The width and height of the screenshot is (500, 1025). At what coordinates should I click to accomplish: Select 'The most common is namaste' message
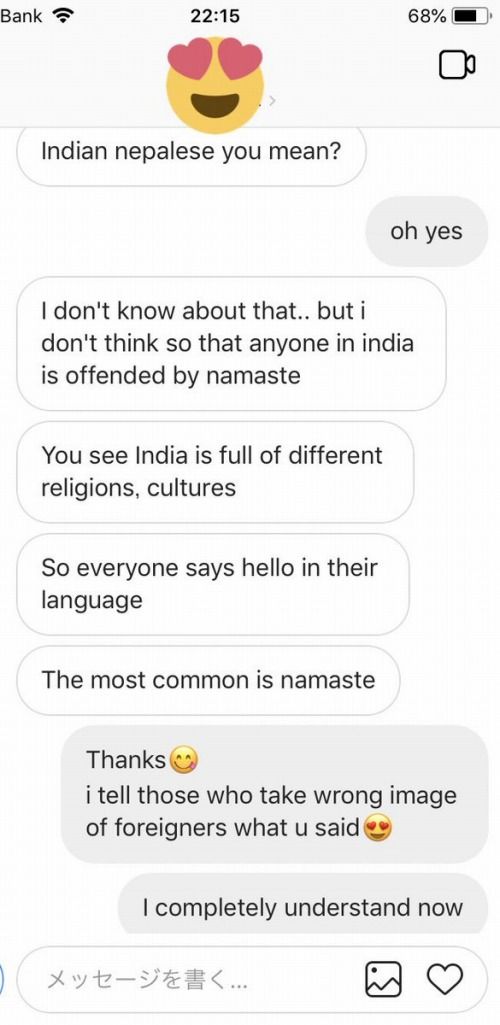[x=208, y=681]
